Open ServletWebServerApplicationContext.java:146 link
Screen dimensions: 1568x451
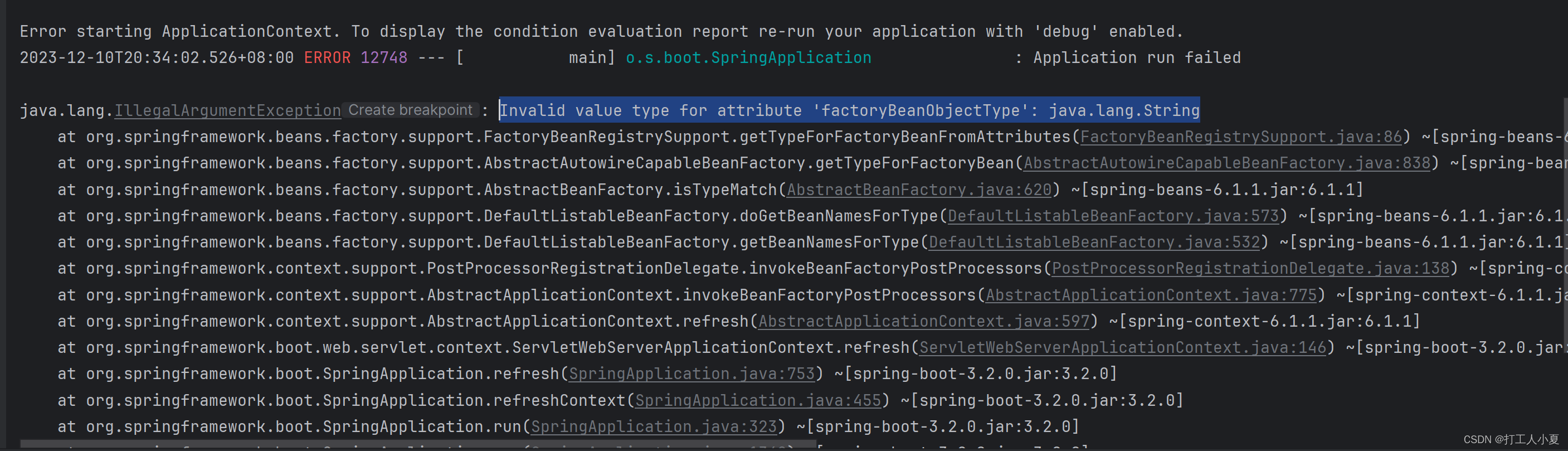pos(1122,347)
